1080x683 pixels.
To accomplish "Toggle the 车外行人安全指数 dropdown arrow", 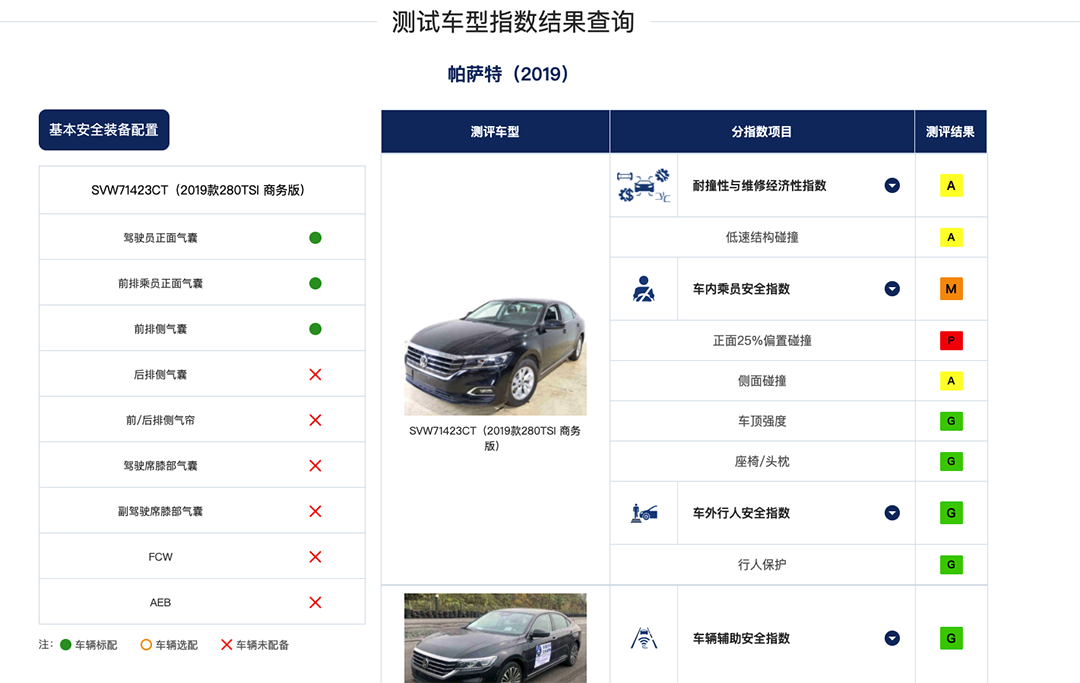I will [892, 513].
